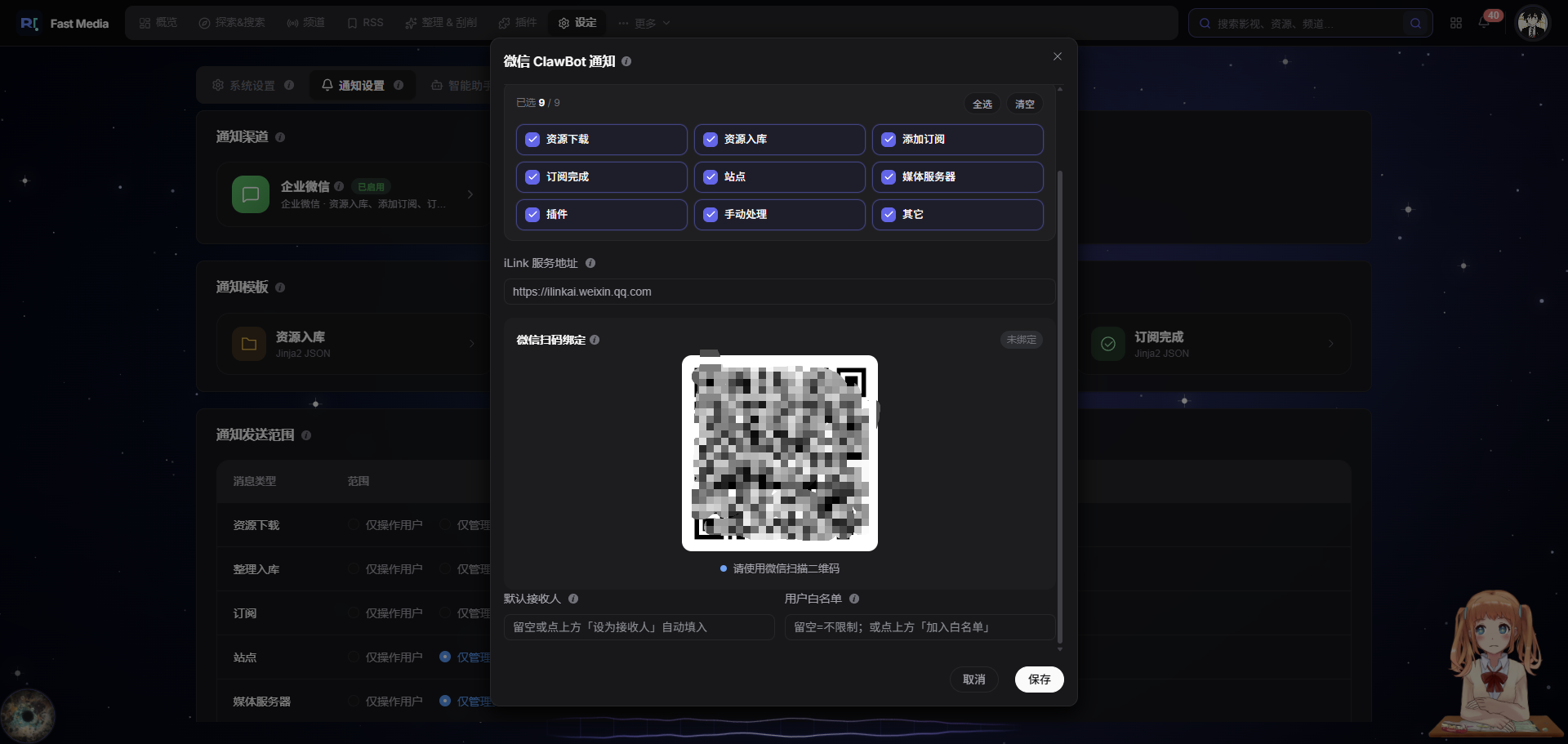
Task: Click info icon beside 通知渠道 heading
Action: point(280,137)
